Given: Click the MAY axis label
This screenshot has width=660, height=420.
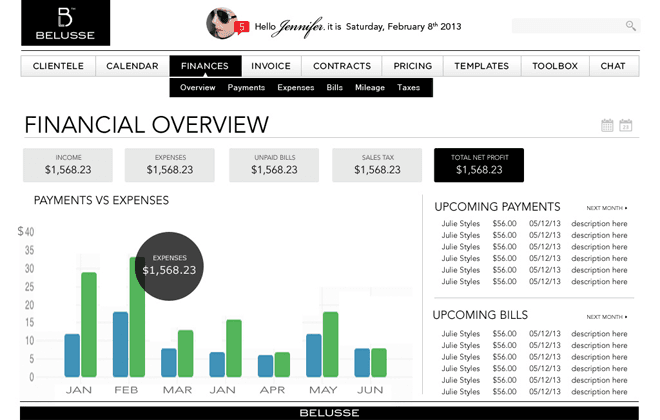Looking at the screenshot, I should pos(323,390).
